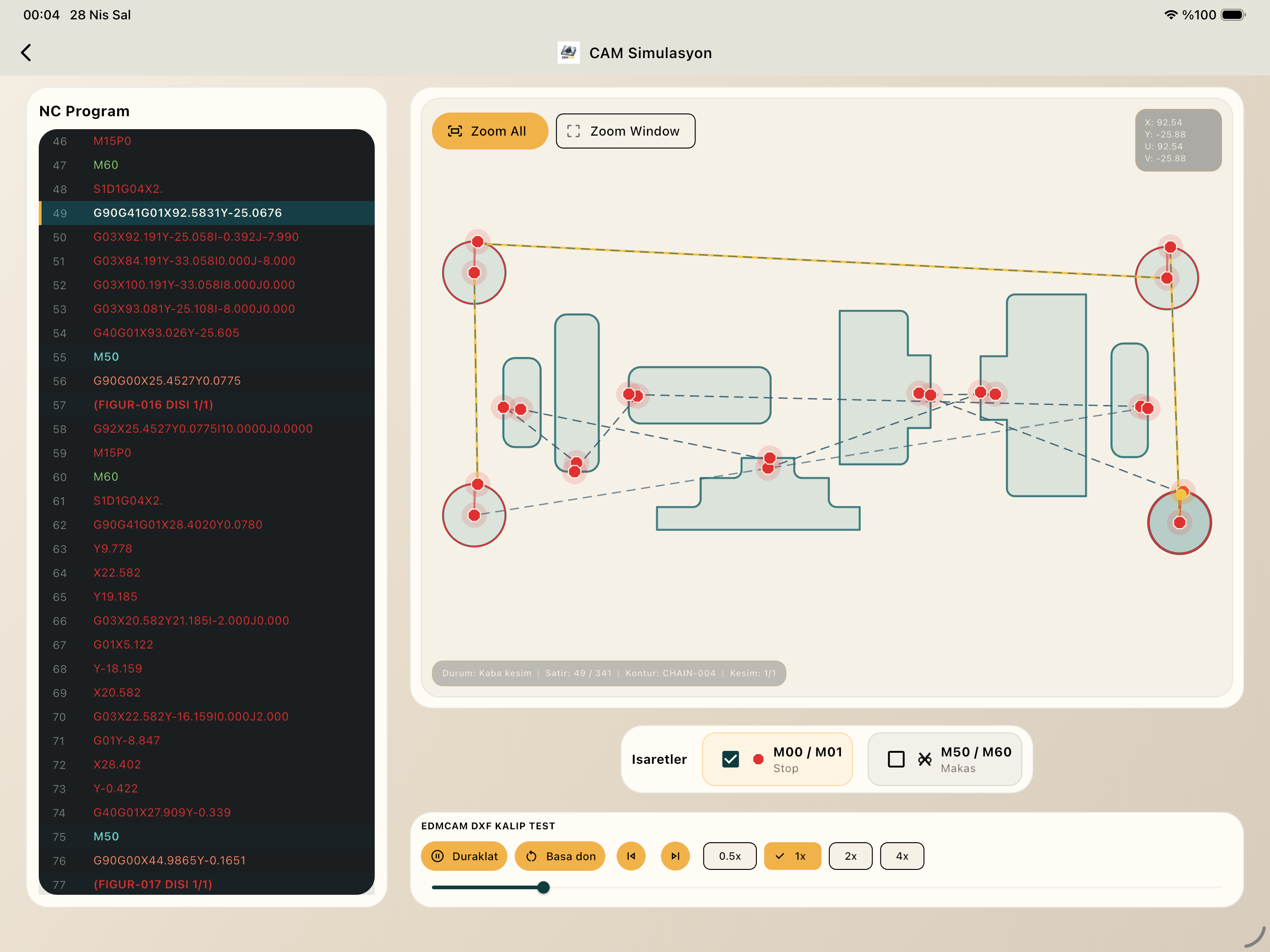1270x952 pixels.
Task: Activate Zoom Window mode
Action: pos(625,131)
